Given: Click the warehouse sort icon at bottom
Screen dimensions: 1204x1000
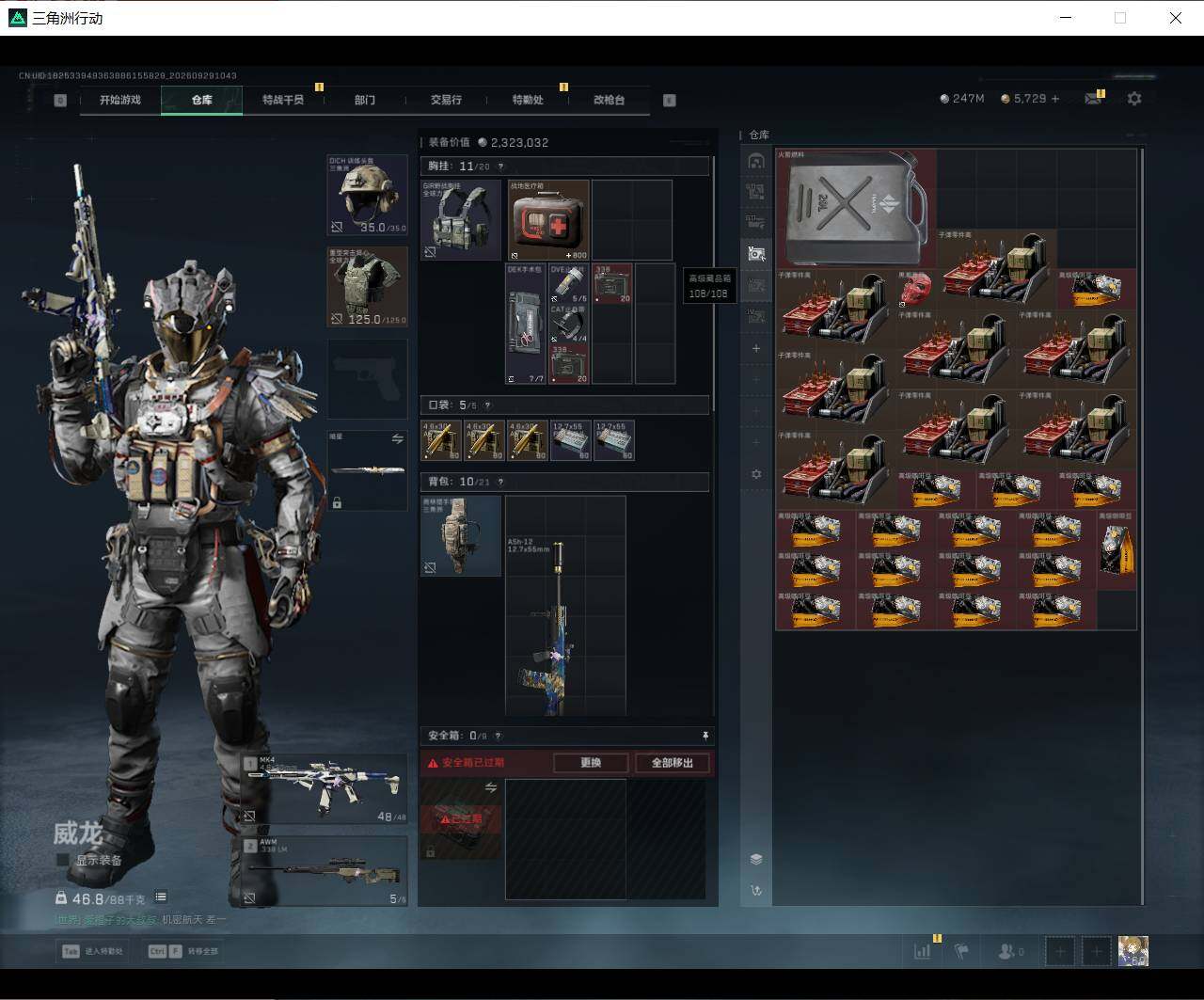Looking at the screenshot, I should [756, 890].
